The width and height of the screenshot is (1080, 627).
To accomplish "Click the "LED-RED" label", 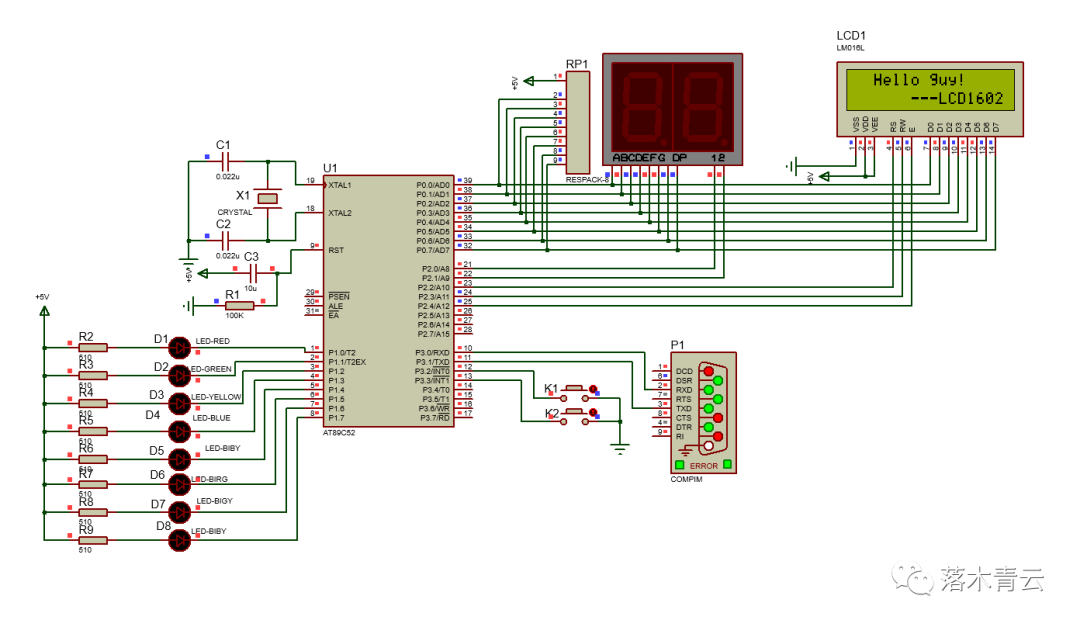I will pos(213,341).
